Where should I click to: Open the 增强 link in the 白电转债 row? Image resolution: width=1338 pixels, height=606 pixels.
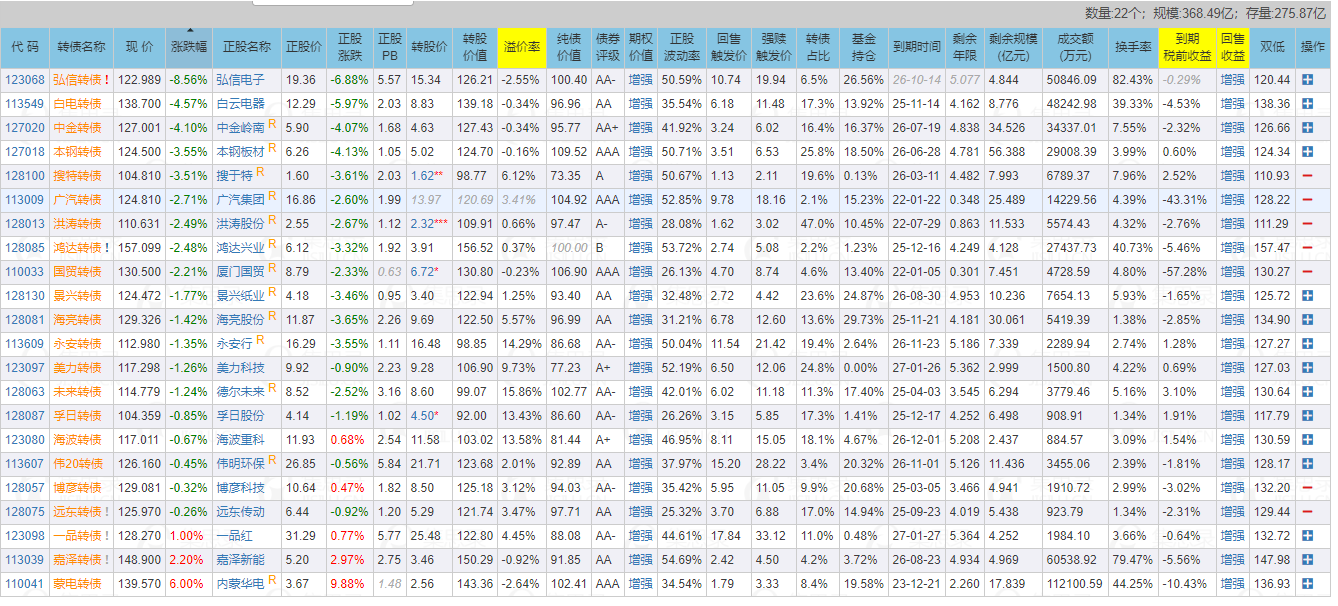[640, 104]
